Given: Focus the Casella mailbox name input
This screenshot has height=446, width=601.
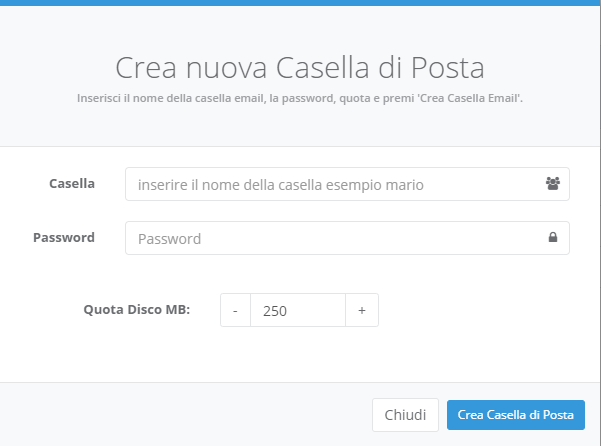Looking at the screenshot, I should 347,184.
